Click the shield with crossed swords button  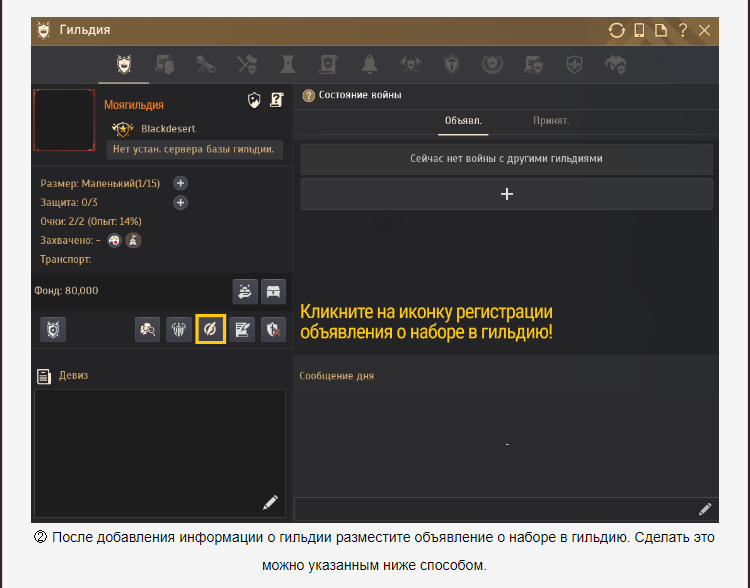tap(53, 329)
